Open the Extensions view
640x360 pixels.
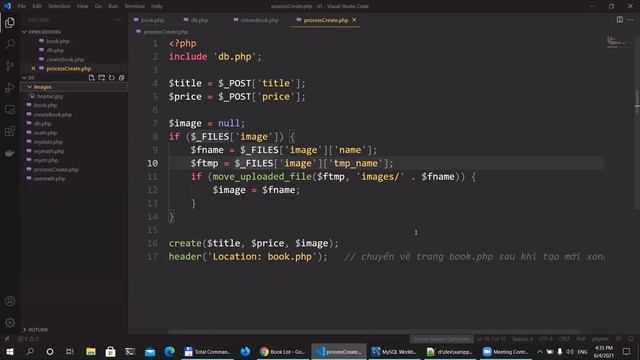[10, 131]
